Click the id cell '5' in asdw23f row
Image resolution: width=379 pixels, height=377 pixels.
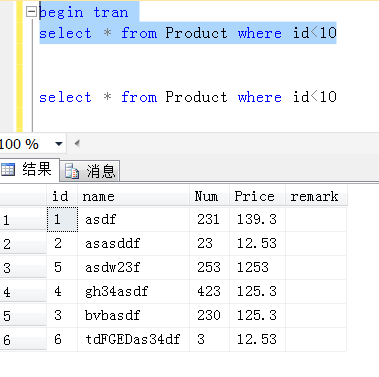pos(62,267)
